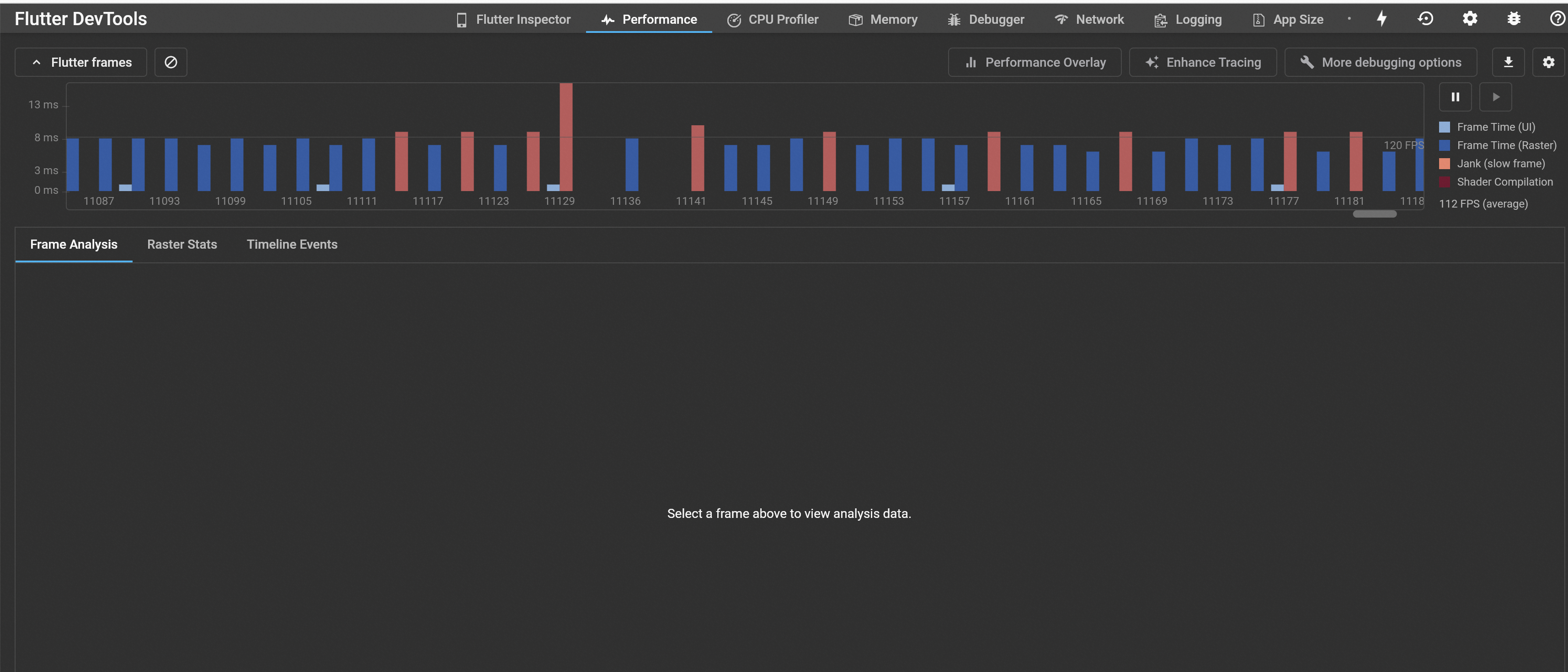The height and width of the screenshot is (672, 1568).
Task: Open the Memory screen
Action: pos(883,20)
